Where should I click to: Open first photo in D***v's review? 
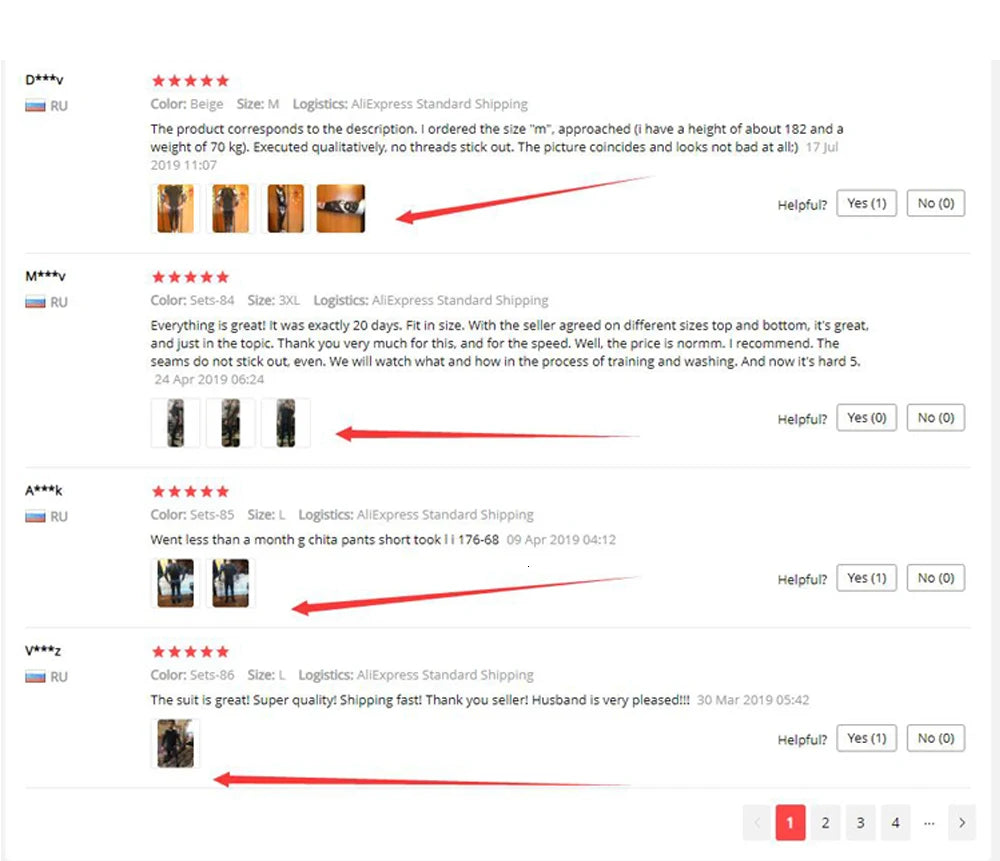175,209
